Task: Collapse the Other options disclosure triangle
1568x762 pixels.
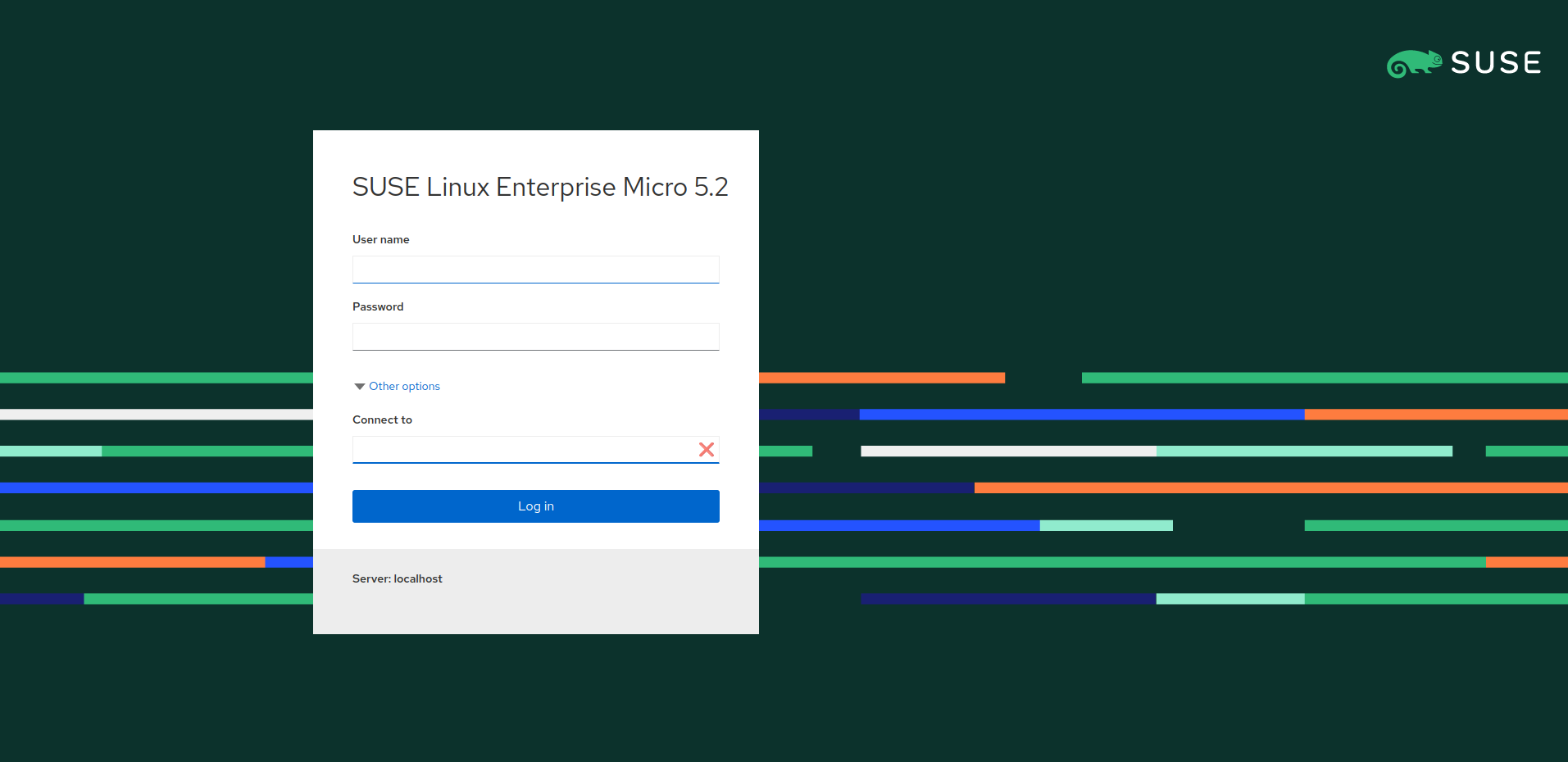Action: (x=359, y=387)
